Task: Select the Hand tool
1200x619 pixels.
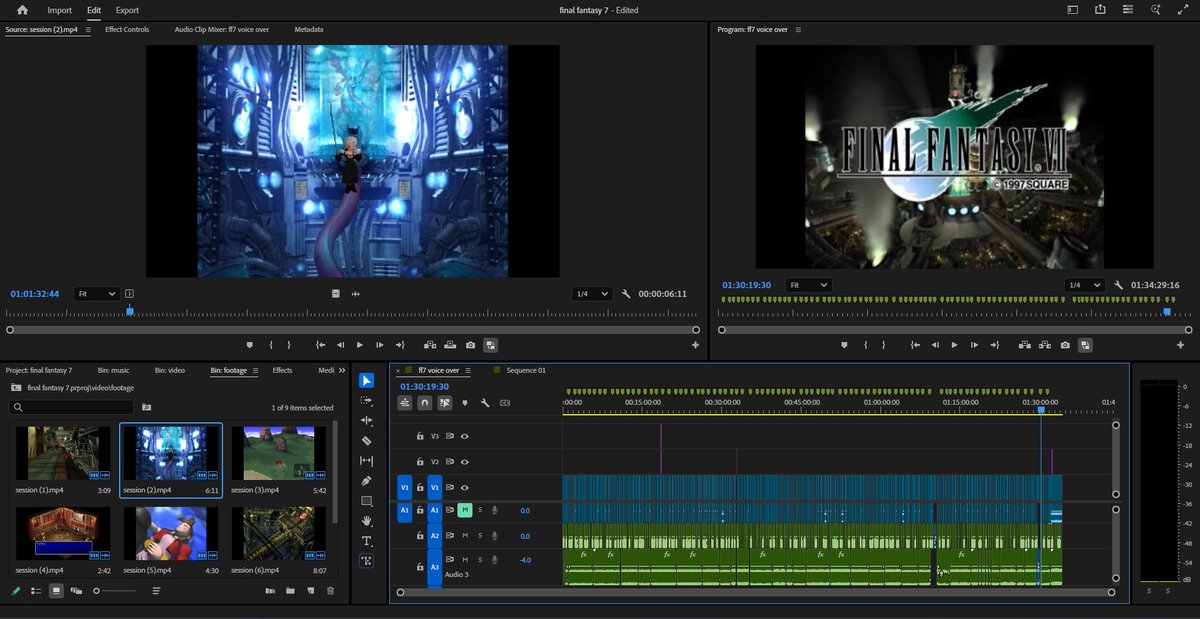Action: coord(366,521)
